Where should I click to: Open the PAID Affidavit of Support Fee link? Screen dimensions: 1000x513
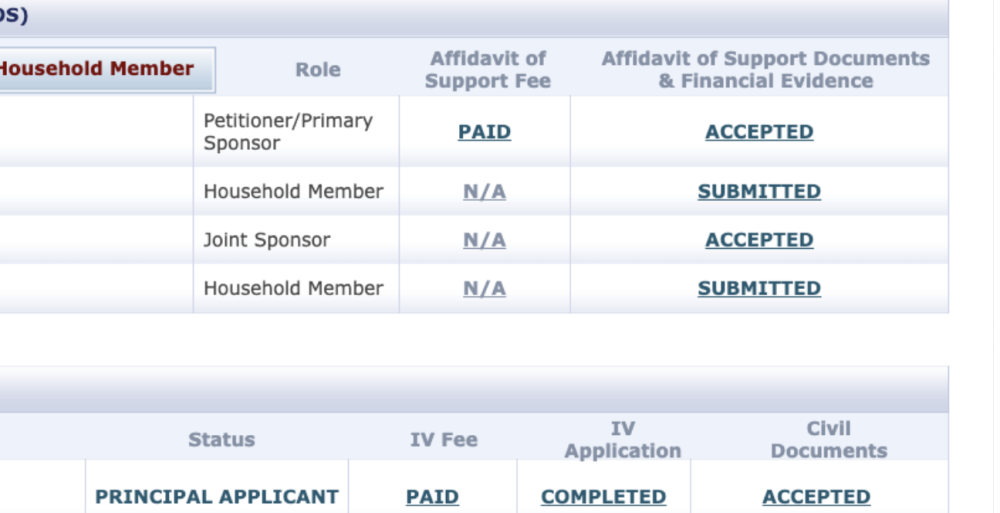click(x=484, y=132)
